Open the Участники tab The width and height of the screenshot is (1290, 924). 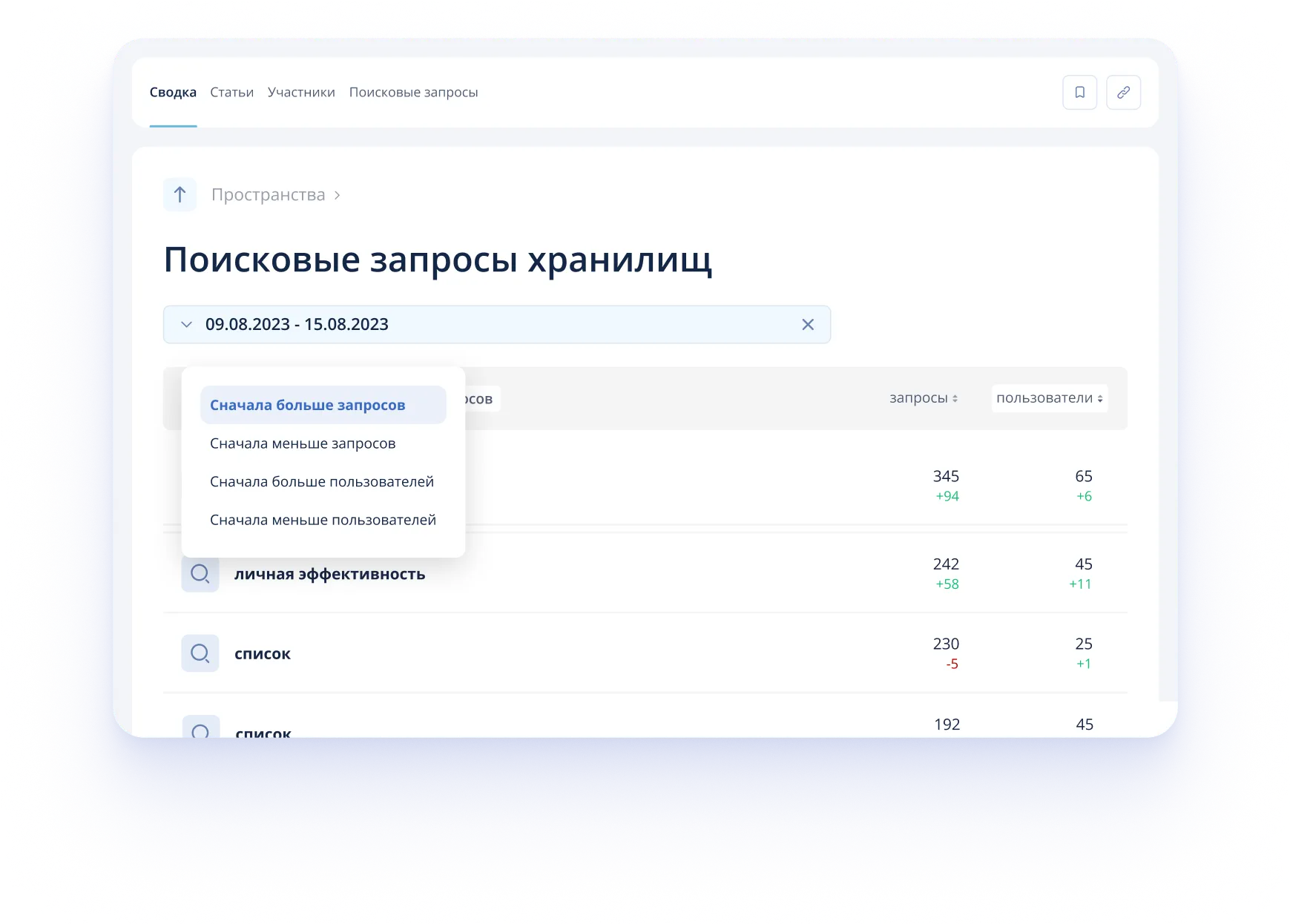click(301, 93)
